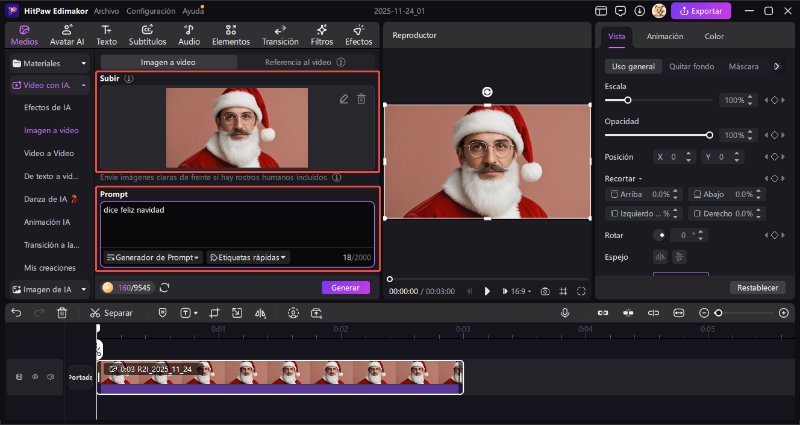Toggle Escala keyframe diamond
The width and height of the screenshot is (800, 425).
tap(774, 101)
